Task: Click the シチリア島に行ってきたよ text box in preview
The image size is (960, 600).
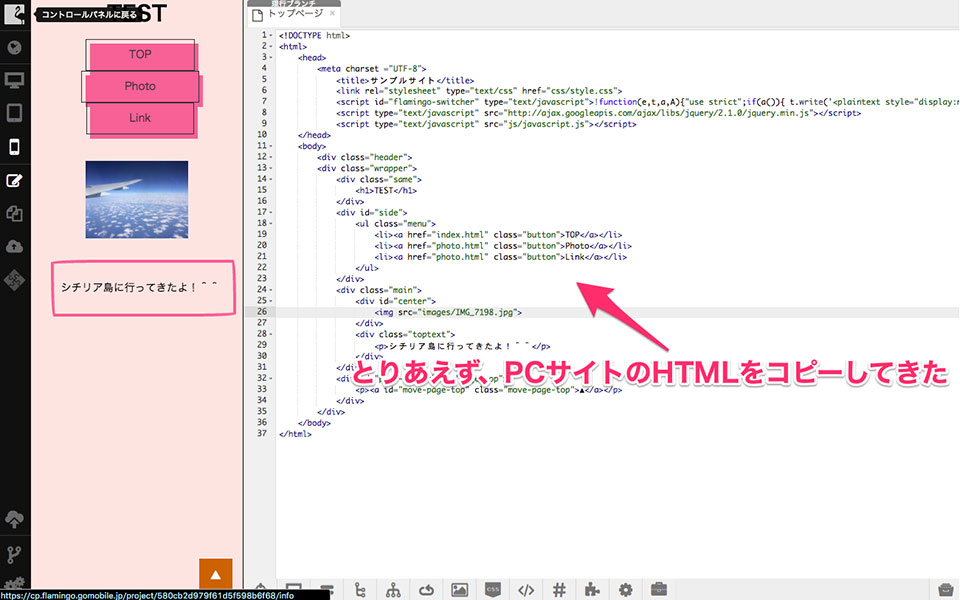Action: click(143, 288)
